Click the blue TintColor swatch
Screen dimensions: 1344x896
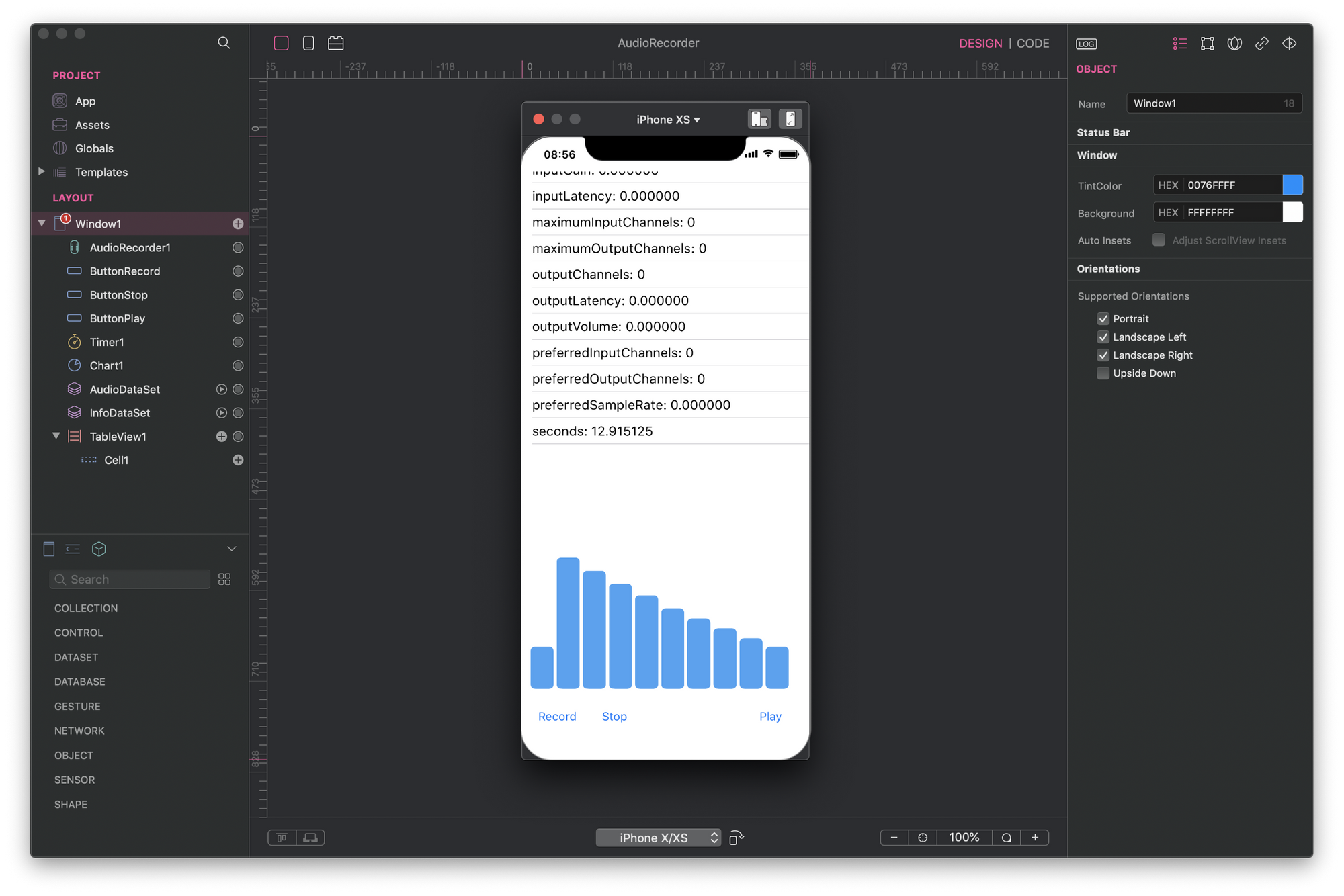pyautogui.click(x=1292, y=185)
